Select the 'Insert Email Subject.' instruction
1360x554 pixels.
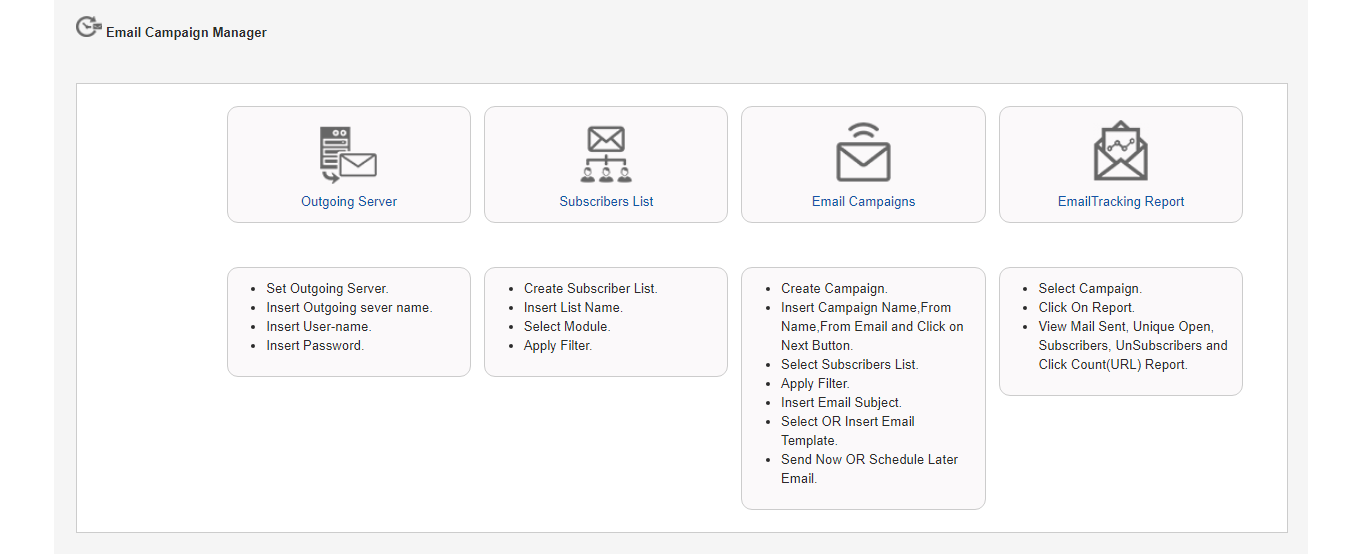pos(841,402)
